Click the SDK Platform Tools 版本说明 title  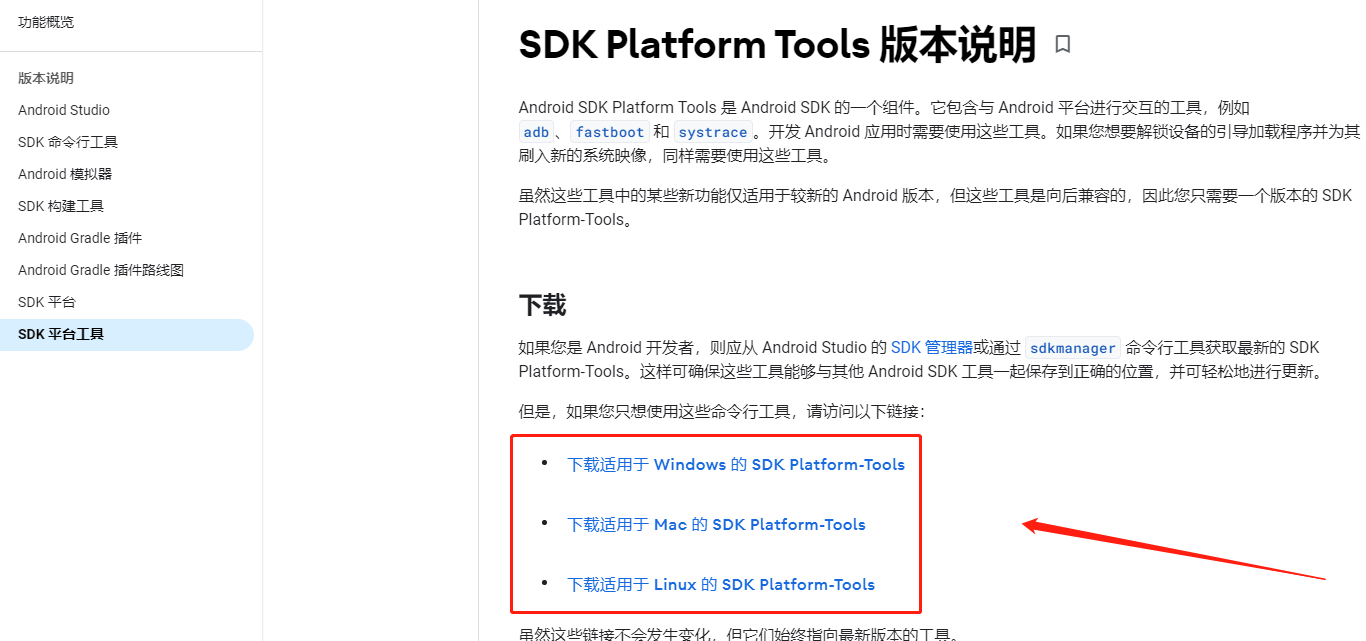click(x=777, y=45)
